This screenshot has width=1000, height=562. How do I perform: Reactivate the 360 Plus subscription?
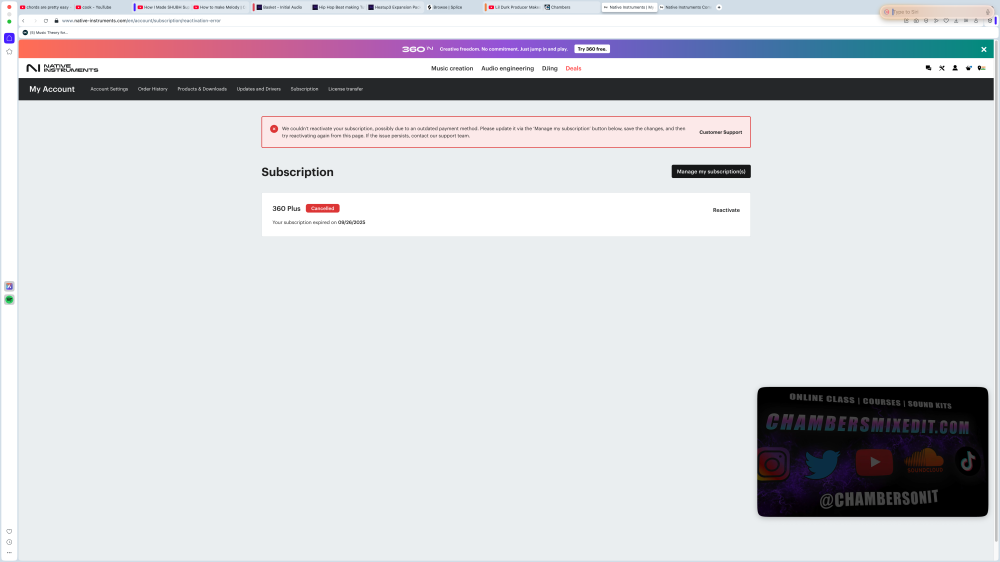[726, 210]
